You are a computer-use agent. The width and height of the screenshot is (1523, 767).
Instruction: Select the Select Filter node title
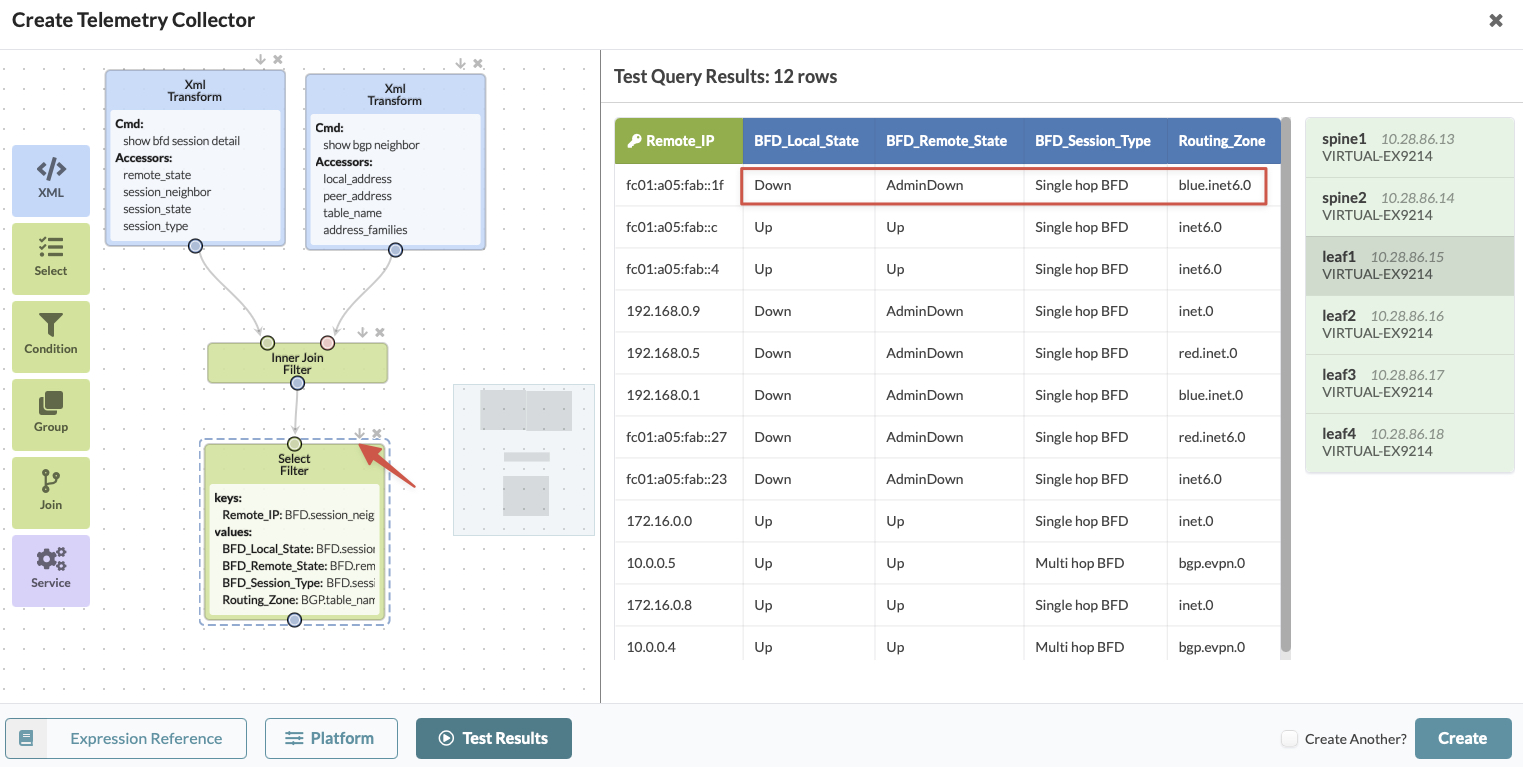(x=294, y=465)
